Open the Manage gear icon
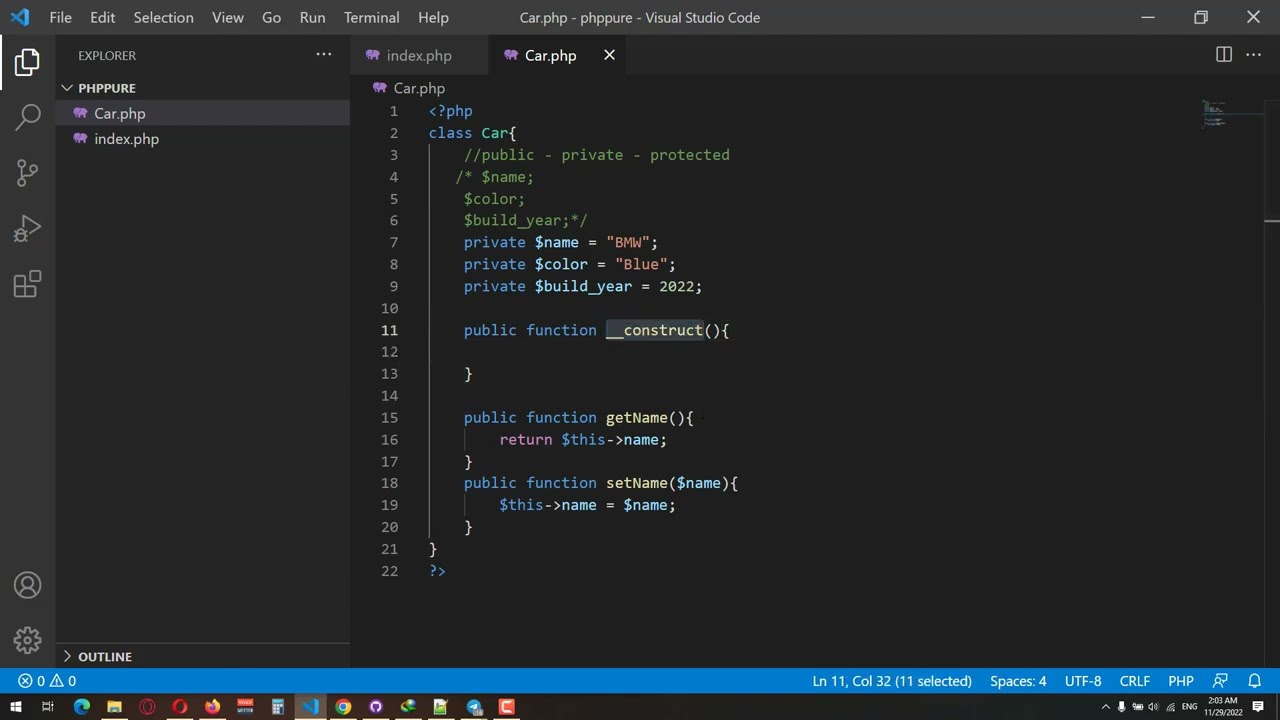 27,640
